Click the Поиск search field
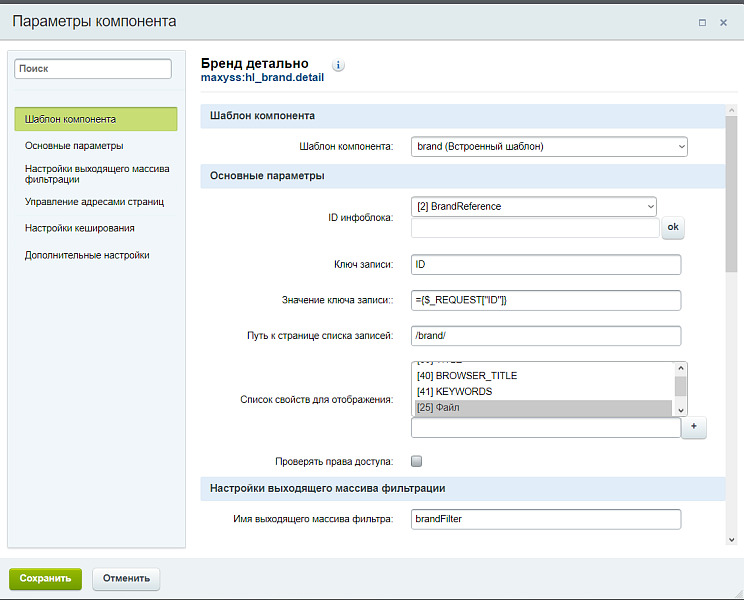 point(93,69)
